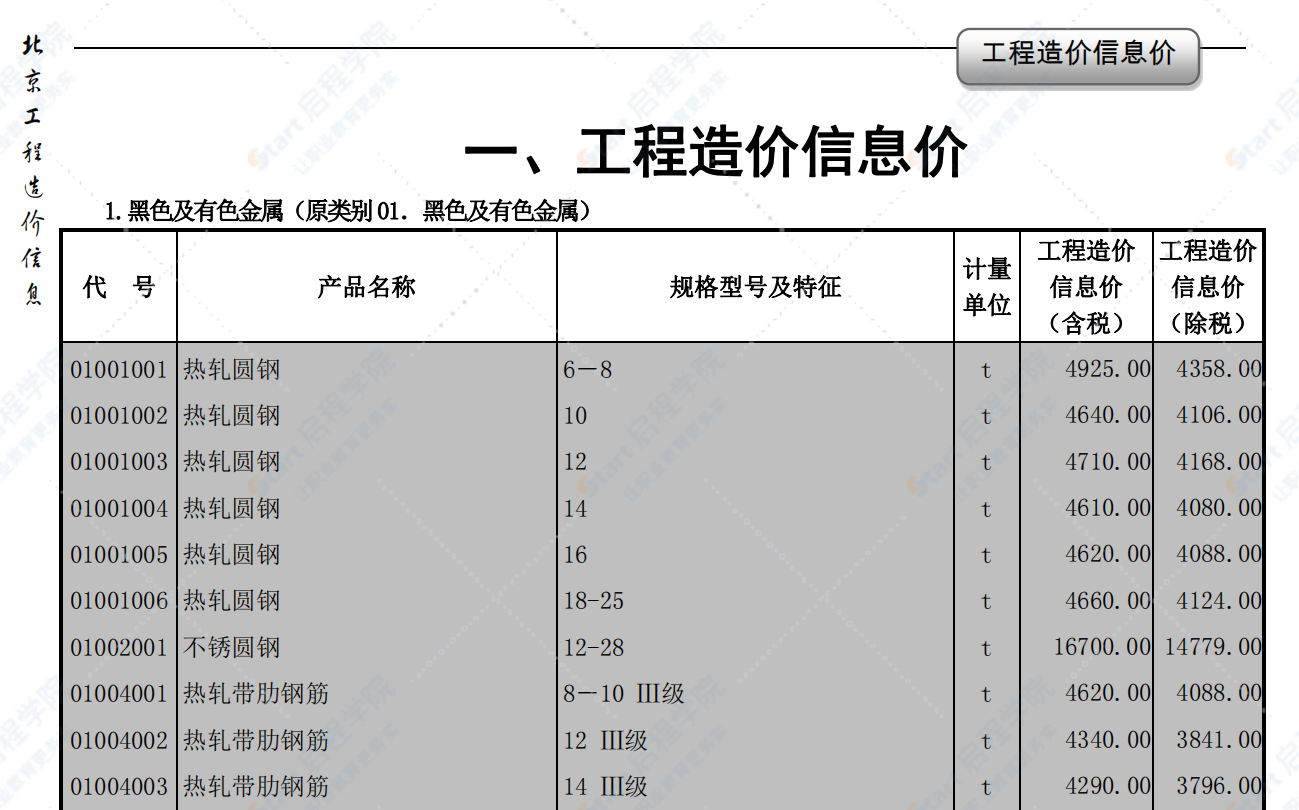Click the vertical 北京工程造价信息 side title
Viewport: 1299px width, 810px height.
(x=33, y=170)
